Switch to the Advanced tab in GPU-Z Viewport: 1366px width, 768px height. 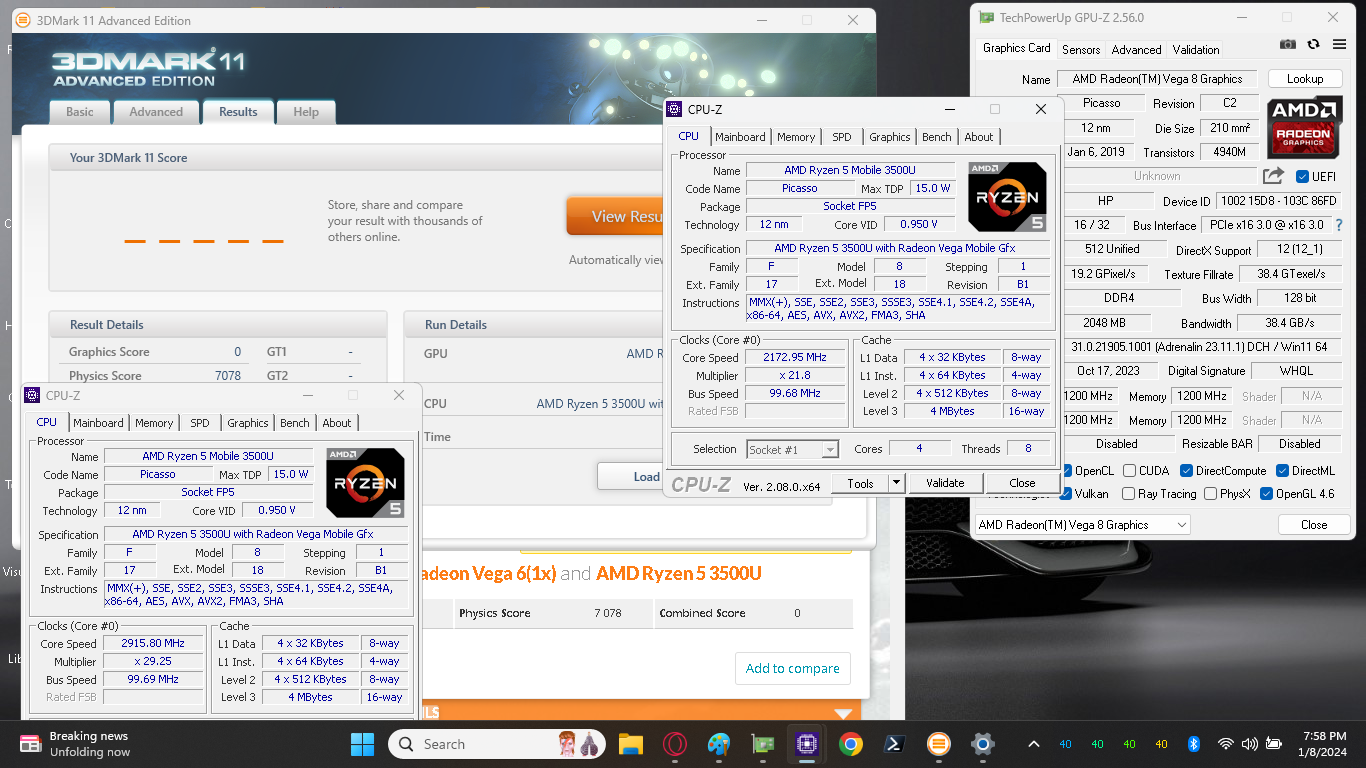tap(1137, 49)
